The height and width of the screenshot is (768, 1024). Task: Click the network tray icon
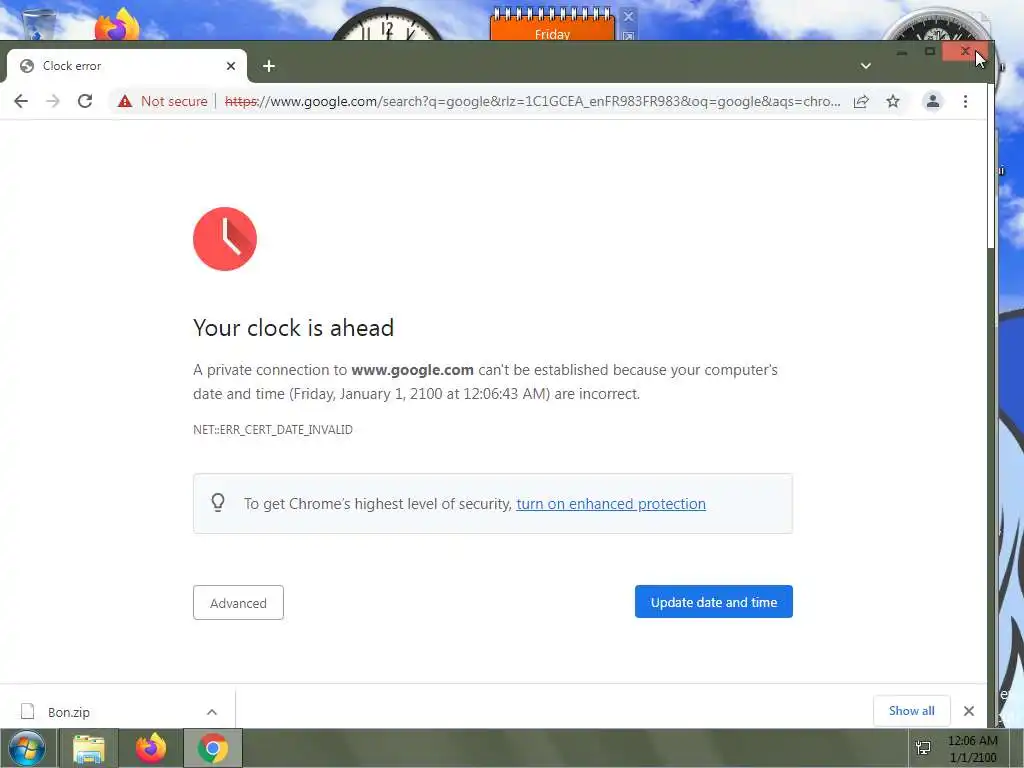coord(923,748)
